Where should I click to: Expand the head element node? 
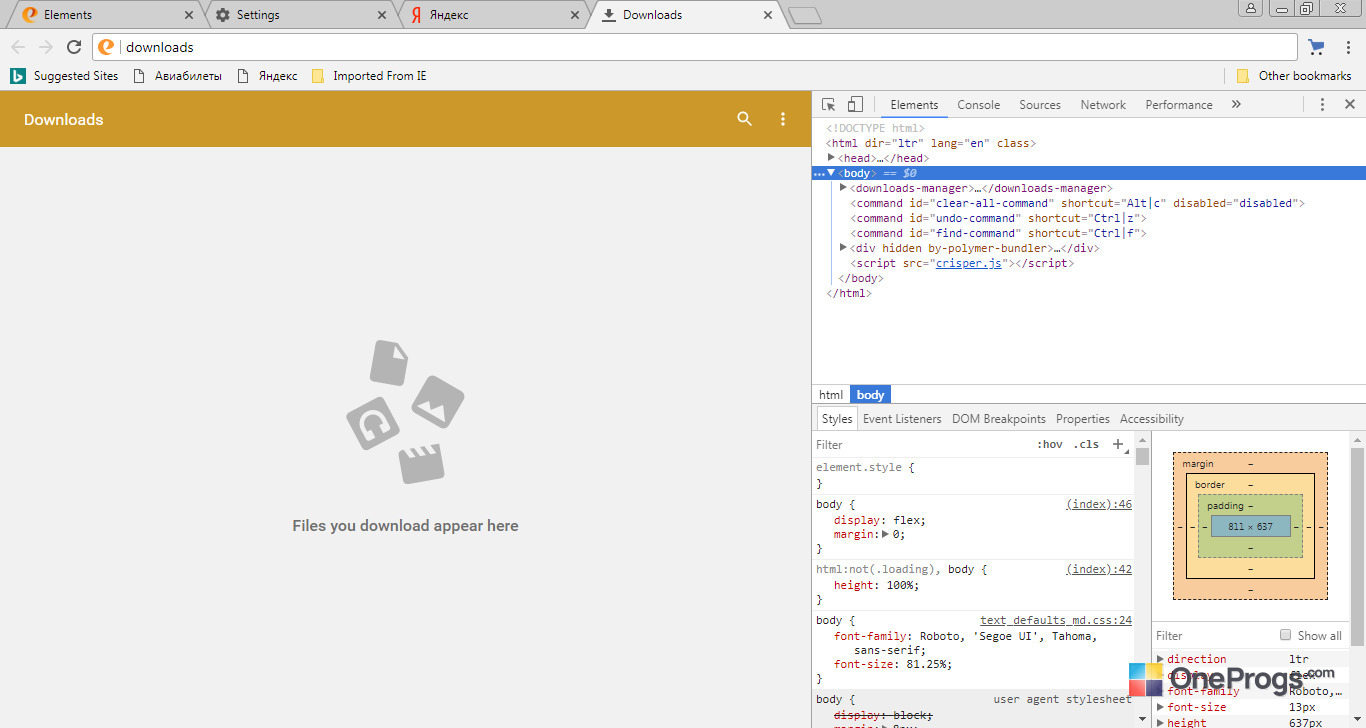[x=831, y=158]
